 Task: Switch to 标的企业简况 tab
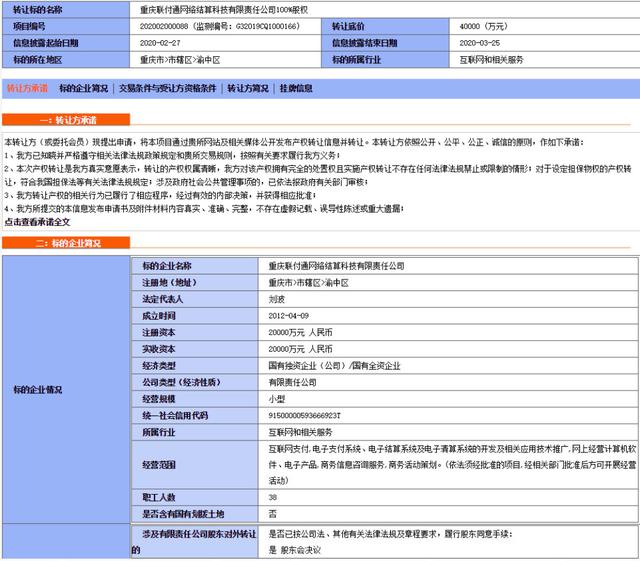click(x=84, y=88)
